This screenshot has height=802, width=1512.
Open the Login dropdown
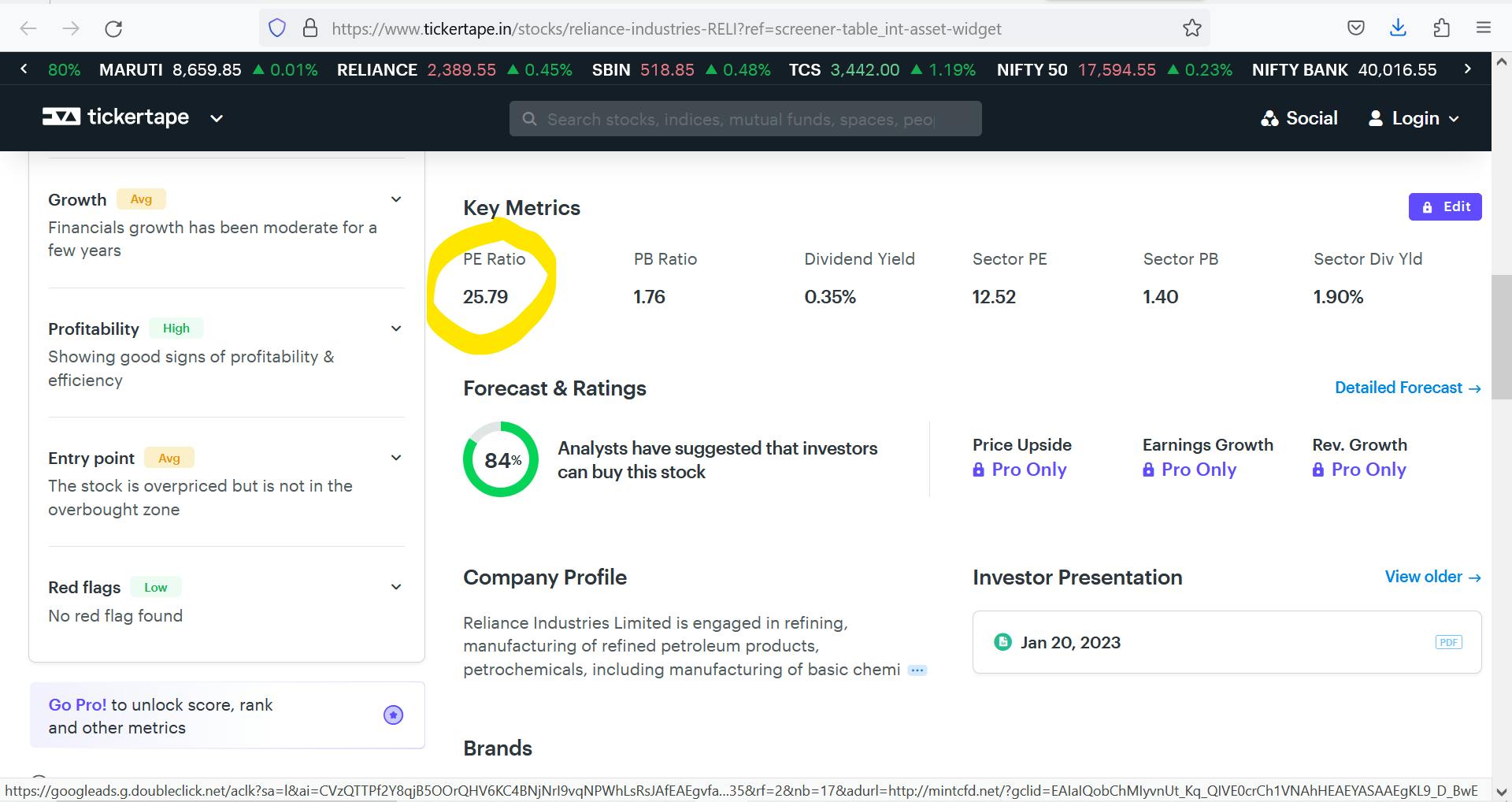coord(1414,118)
